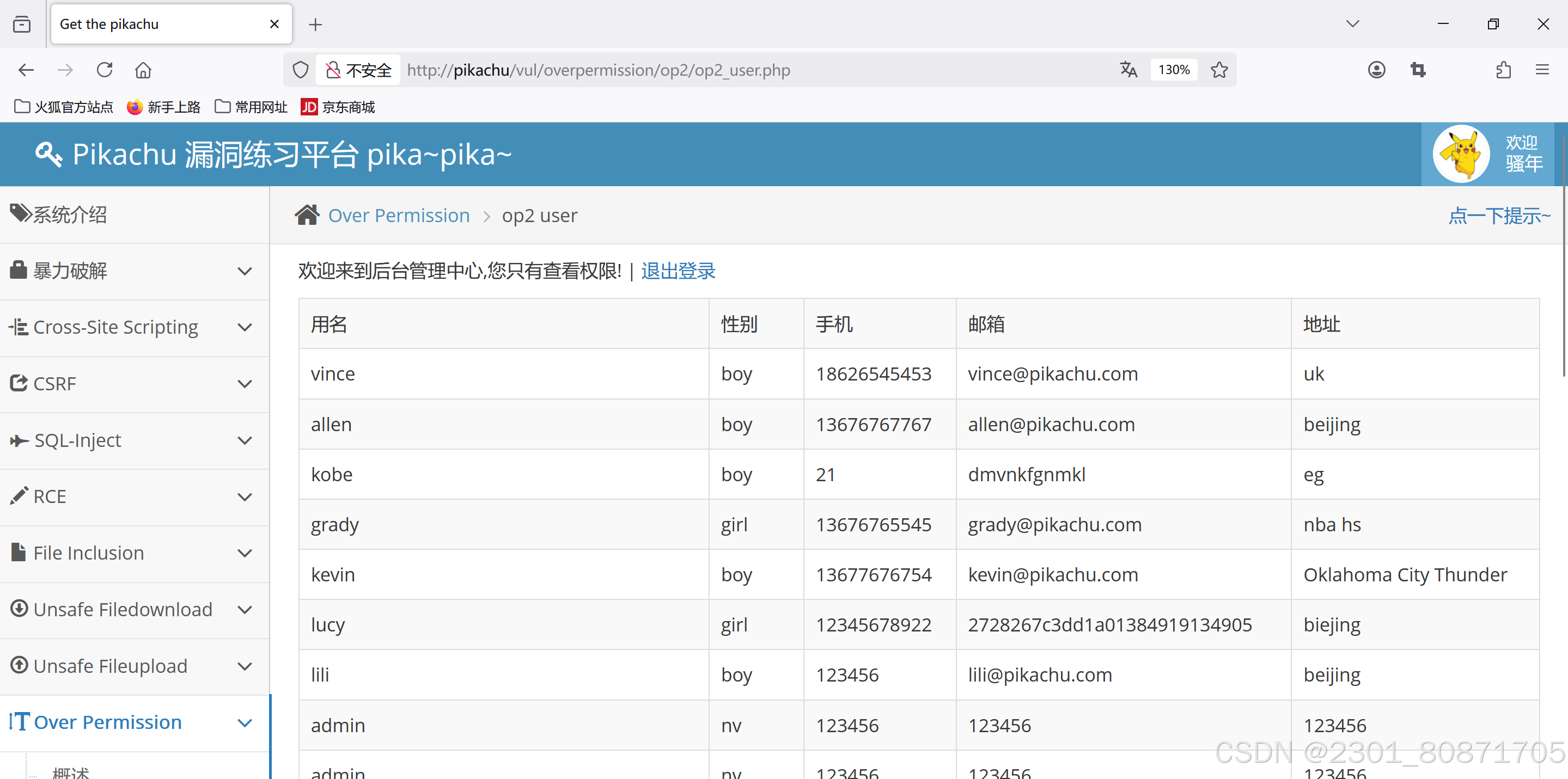Click the Over Permission breadcrumb link
This screenshot has width=1568, height=779.
[399, 216]
